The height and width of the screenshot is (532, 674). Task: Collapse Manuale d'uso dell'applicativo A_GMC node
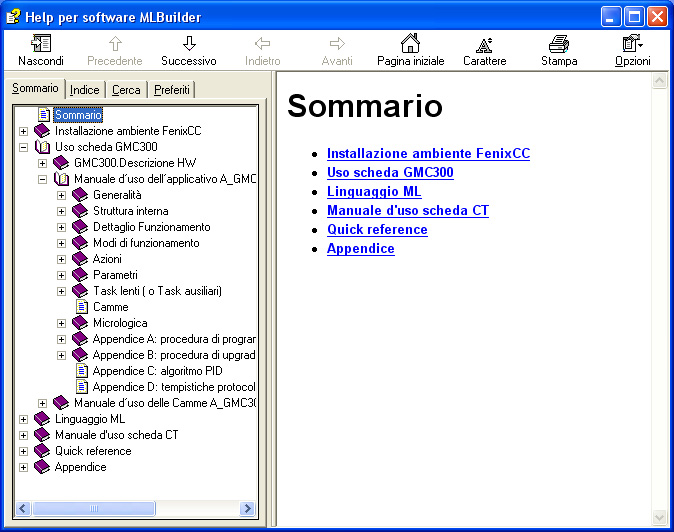[43, 179]
